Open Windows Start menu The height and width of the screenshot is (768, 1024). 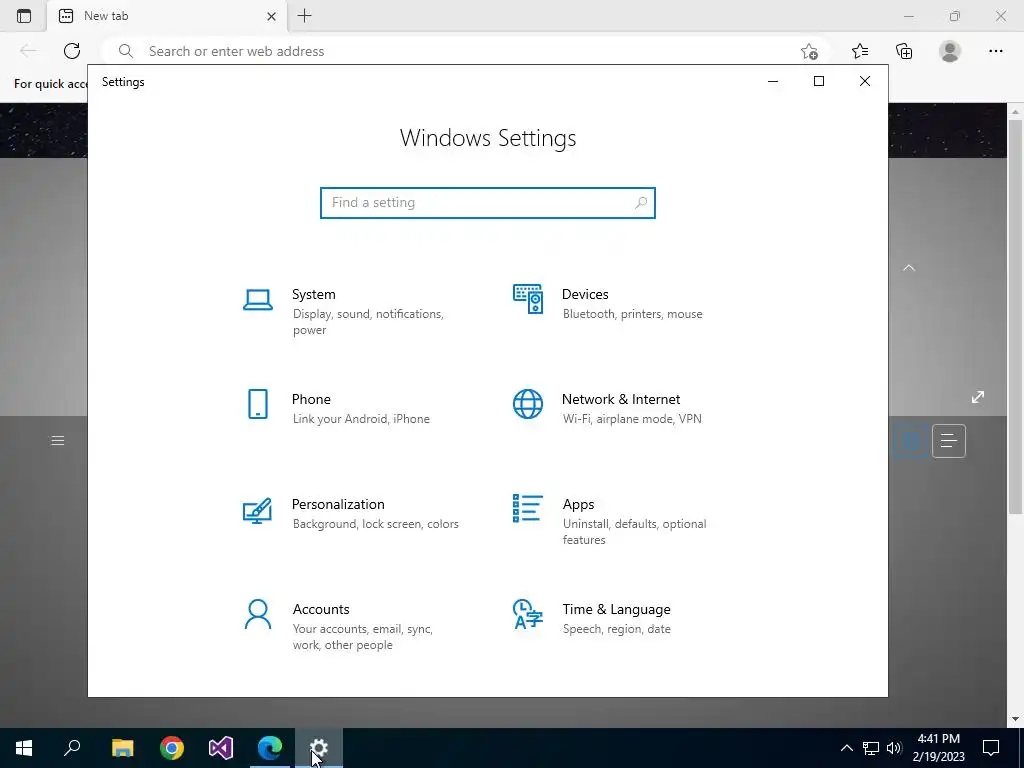pos(24,748)
